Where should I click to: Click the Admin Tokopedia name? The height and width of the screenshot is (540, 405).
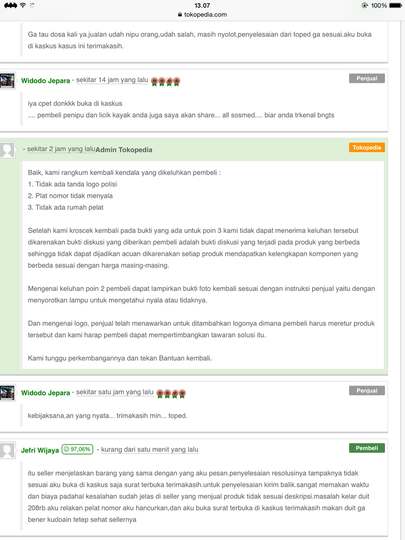(x=124, y=150)
